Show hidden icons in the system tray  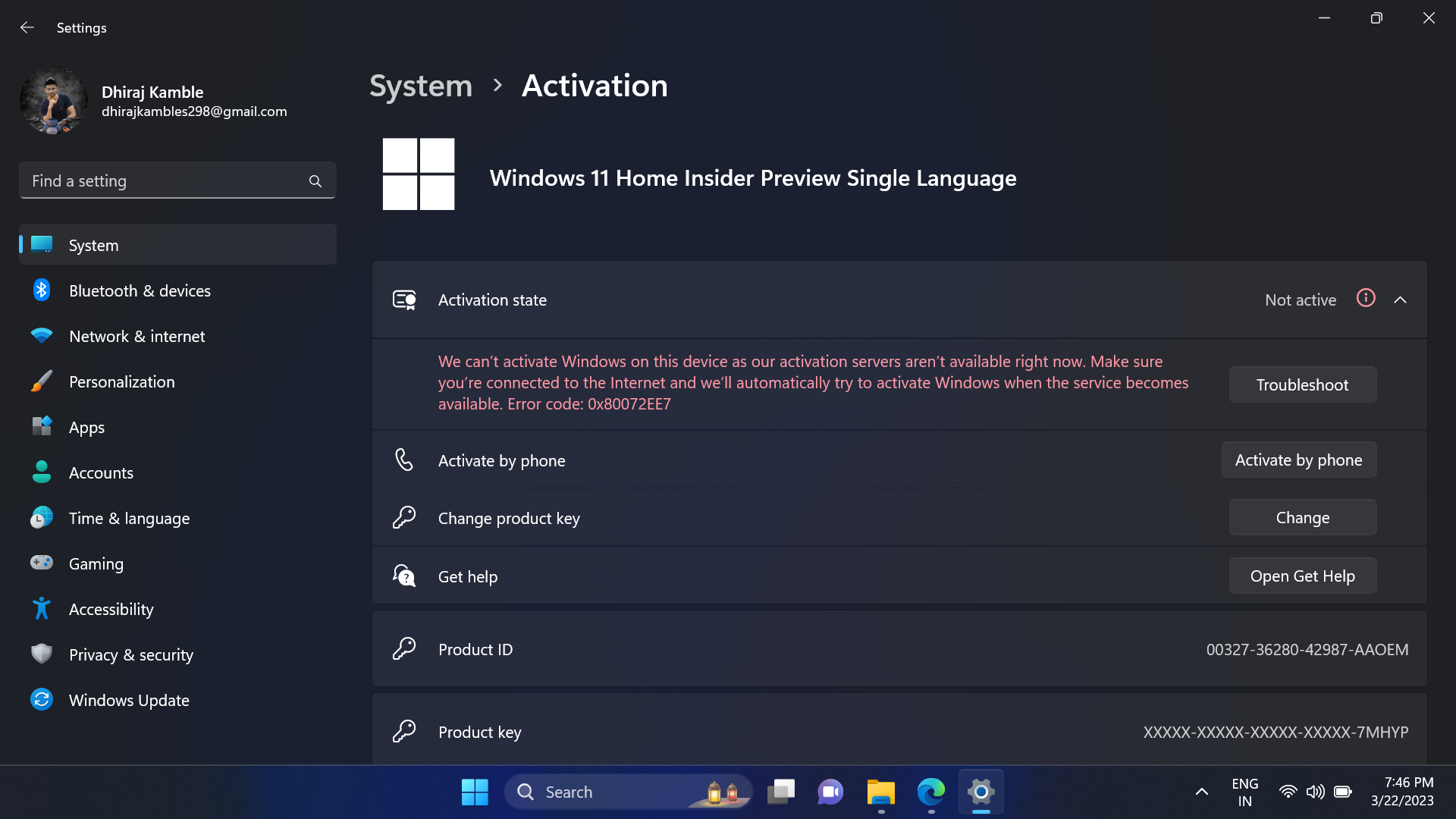point(1202,792)
